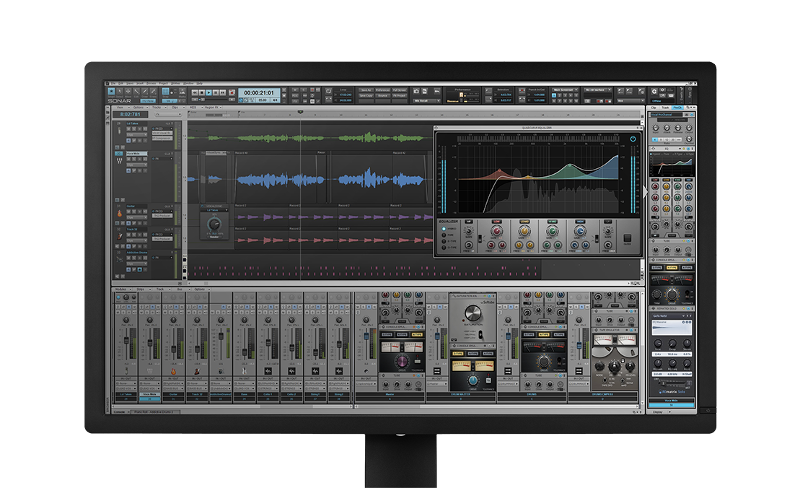Image resolution: width=800 pixels, height=488 pixels.
Task: Click the red LOW band gain knob
Action: click(x=496, y=232)
